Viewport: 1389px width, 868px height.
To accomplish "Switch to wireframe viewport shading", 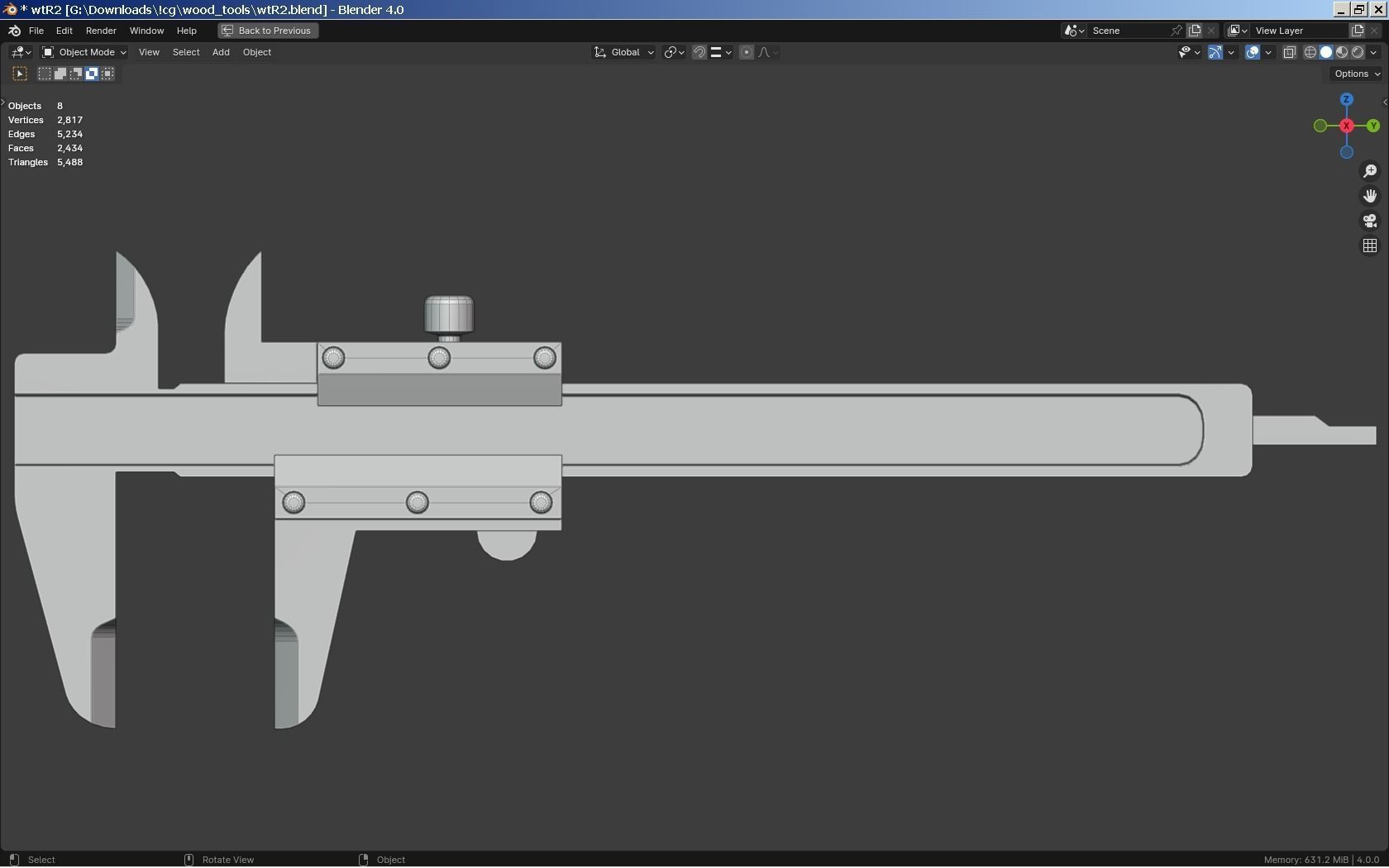I will point(1310,52).
